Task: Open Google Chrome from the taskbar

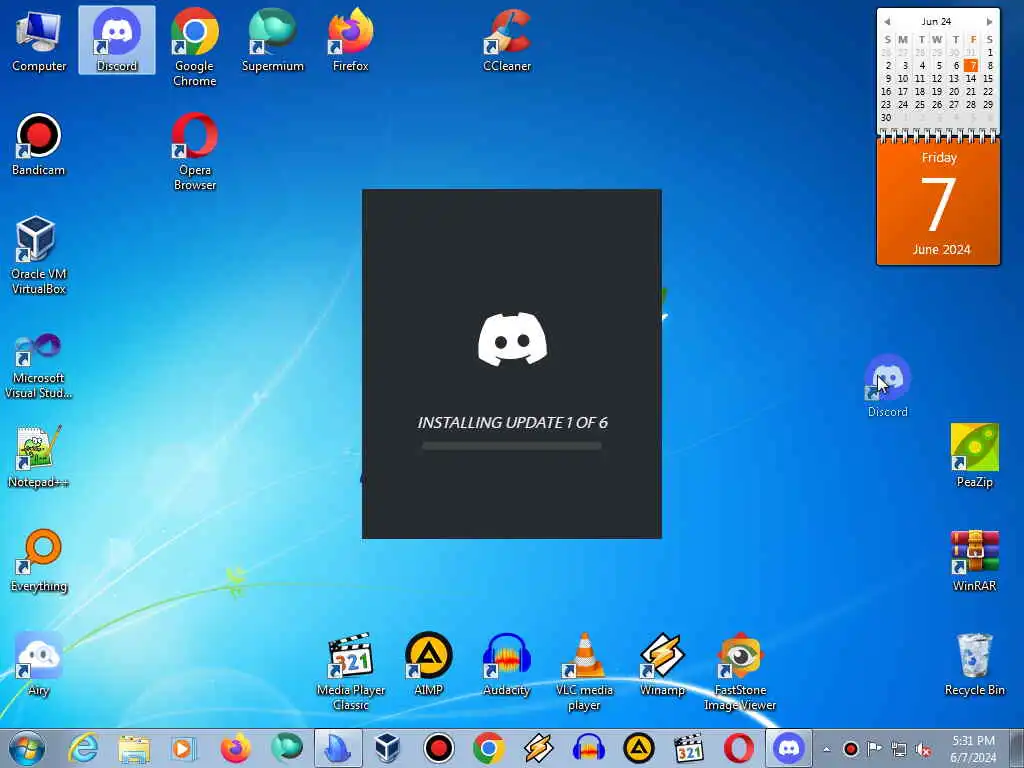Action: 489,748
